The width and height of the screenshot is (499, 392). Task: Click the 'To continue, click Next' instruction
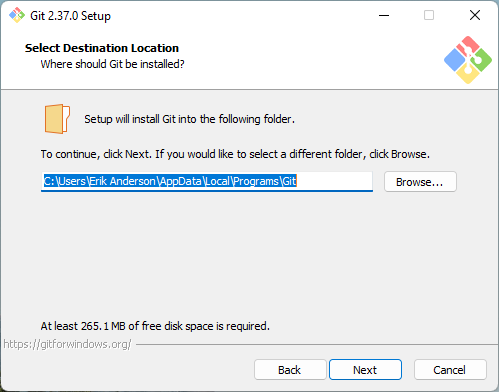235,154
